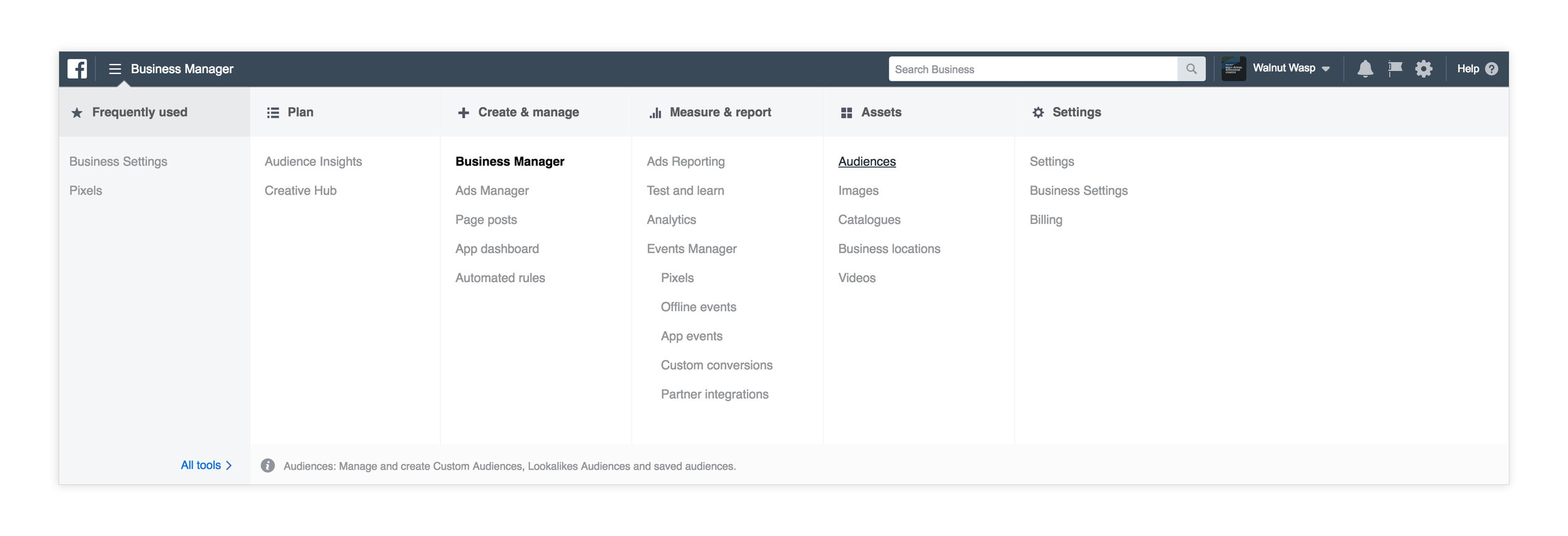Select the Assets column header
The image size is (1568, 536).
coord(919,112)
